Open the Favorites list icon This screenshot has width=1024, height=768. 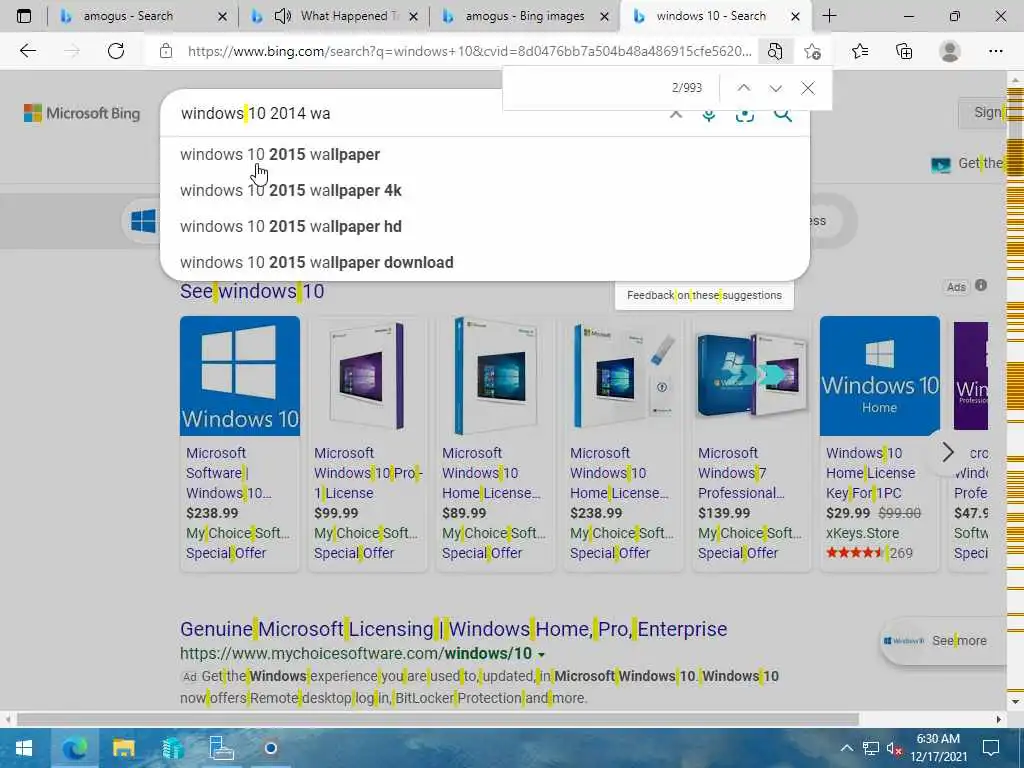tap(860, 51)
